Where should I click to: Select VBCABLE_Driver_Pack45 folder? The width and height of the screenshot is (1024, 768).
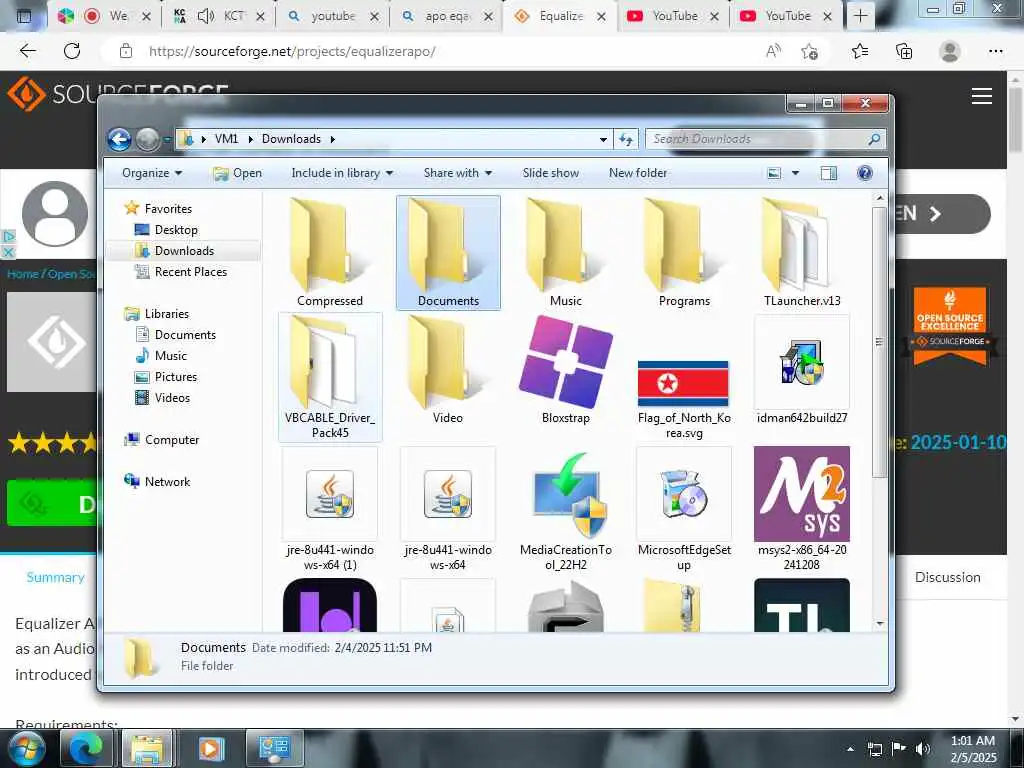pyautogui.click(x=330, y=377)
